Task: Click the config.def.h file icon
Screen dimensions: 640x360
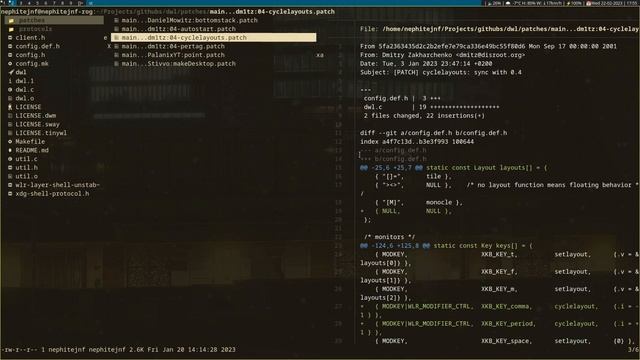Action: [x=10, y=46]
